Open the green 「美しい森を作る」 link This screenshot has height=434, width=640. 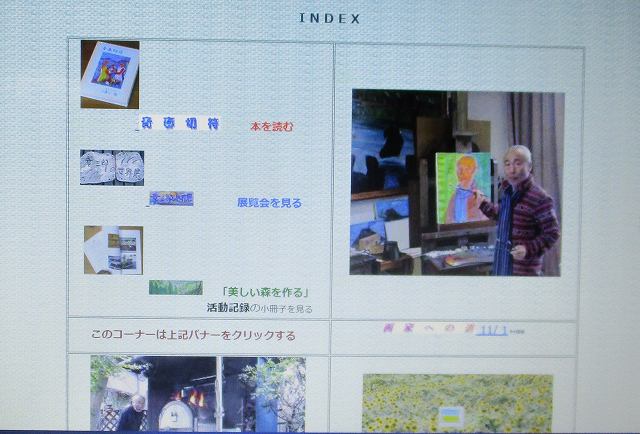(265, 293)
